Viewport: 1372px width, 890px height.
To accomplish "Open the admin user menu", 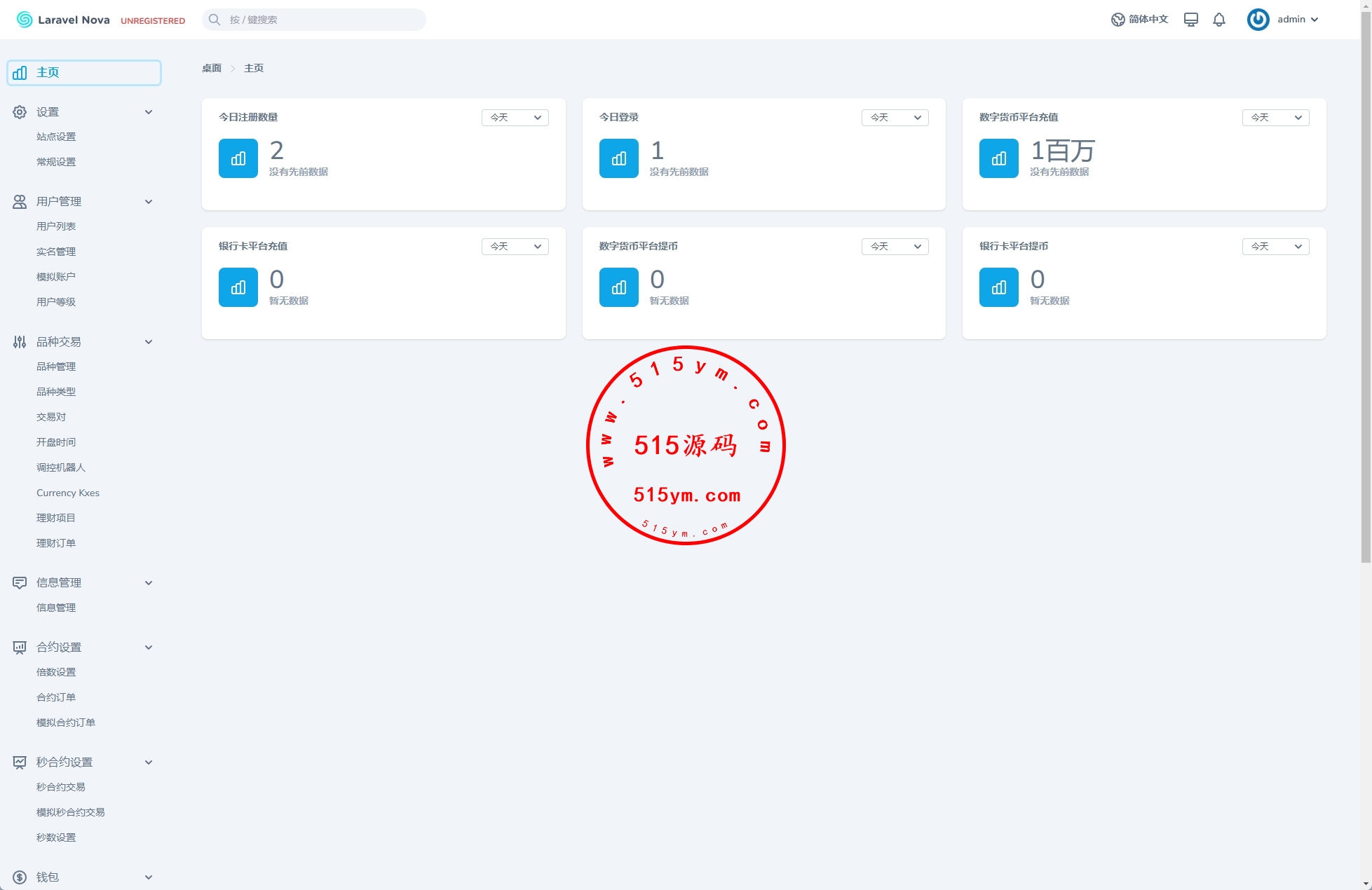I will pos(1283,20).
